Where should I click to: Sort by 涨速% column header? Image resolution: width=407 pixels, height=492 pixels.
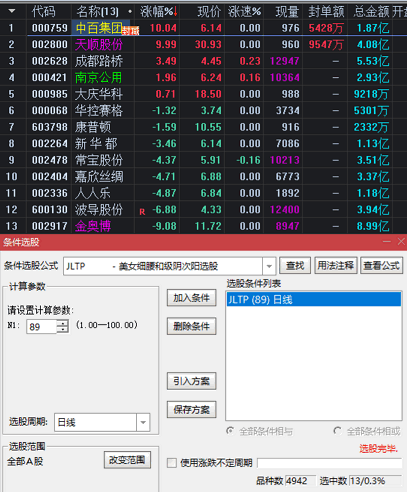[244, 12]
